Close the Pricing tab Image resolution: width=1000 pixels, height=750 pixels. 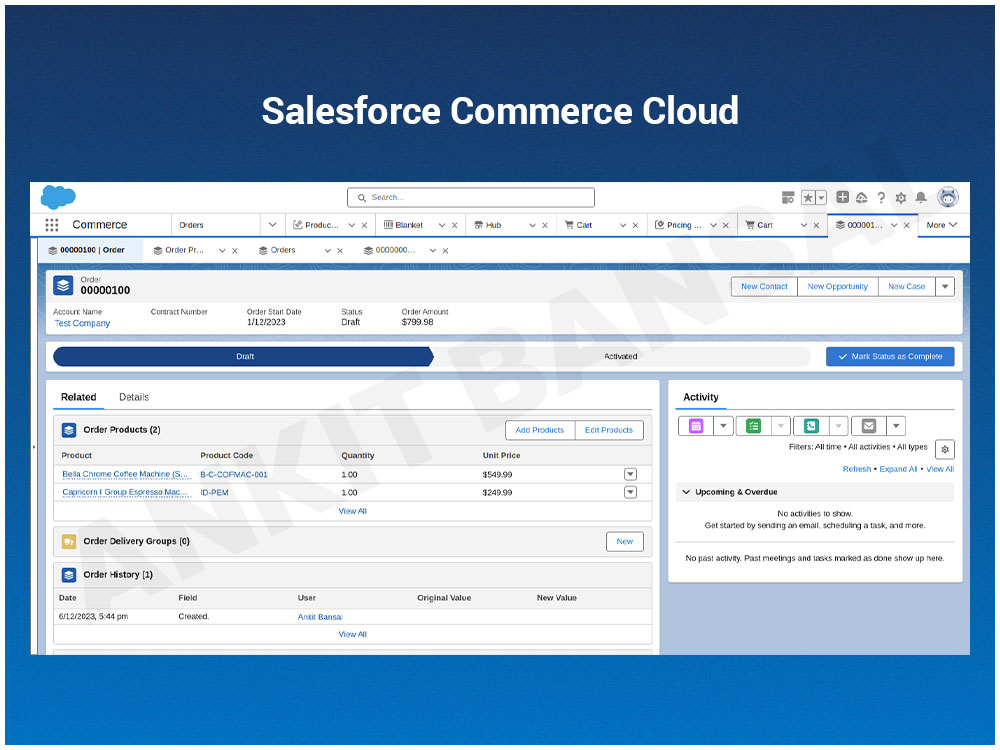[725, 225]
